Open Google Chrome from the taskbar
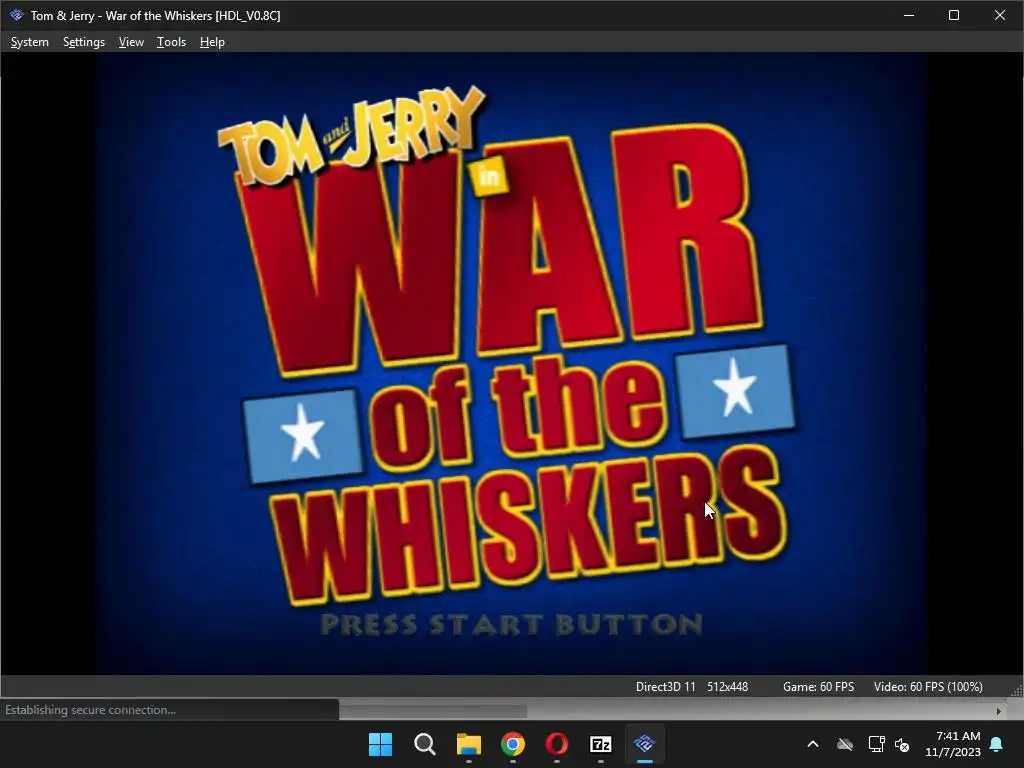 click(513, 744)
